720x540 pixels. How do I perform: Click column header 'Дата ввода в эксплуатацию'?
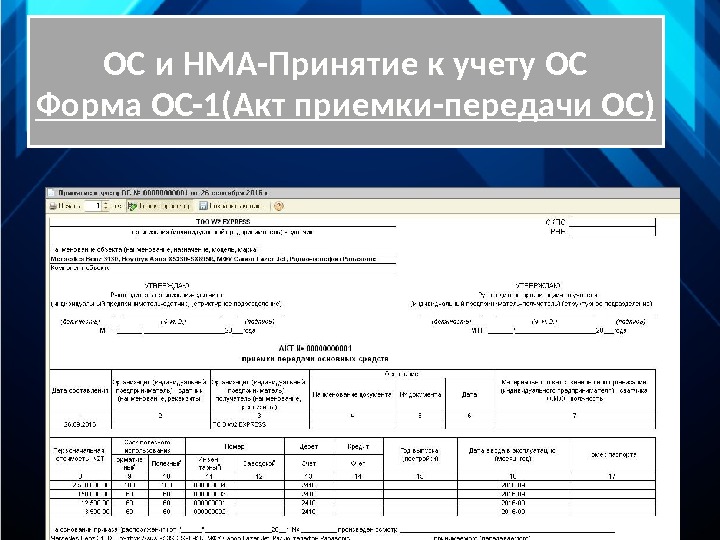point(512,455)
